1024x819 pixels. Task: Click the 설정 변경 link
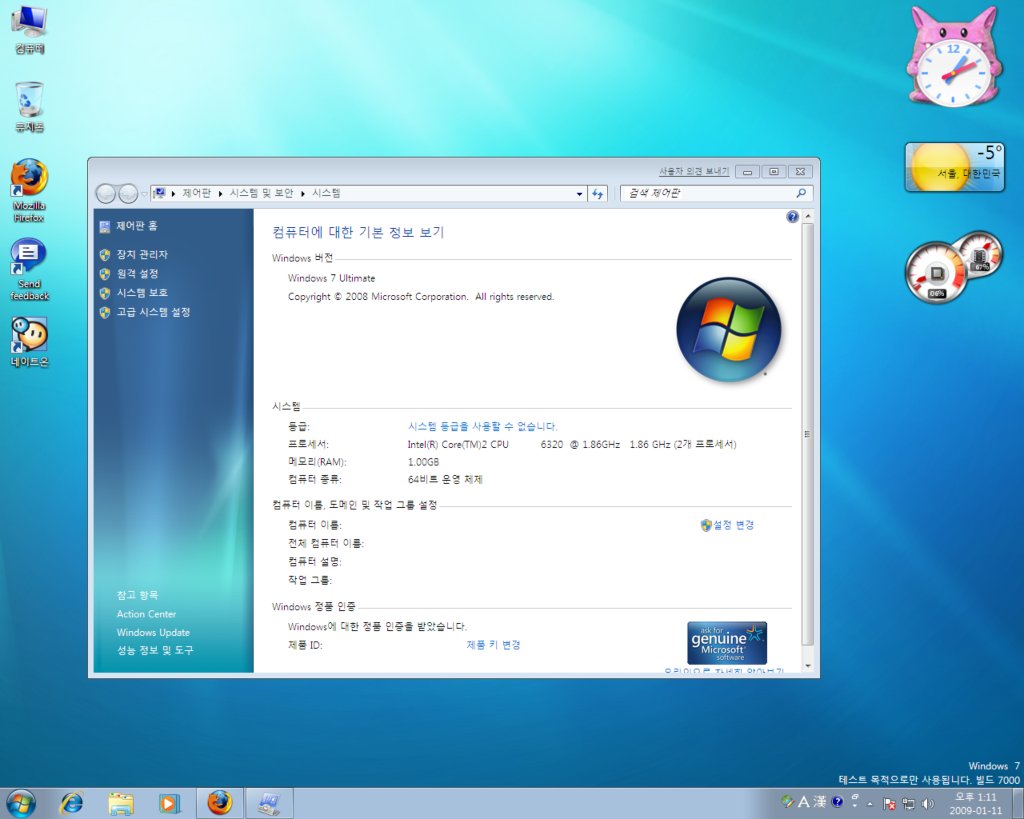tap(733, 525)
